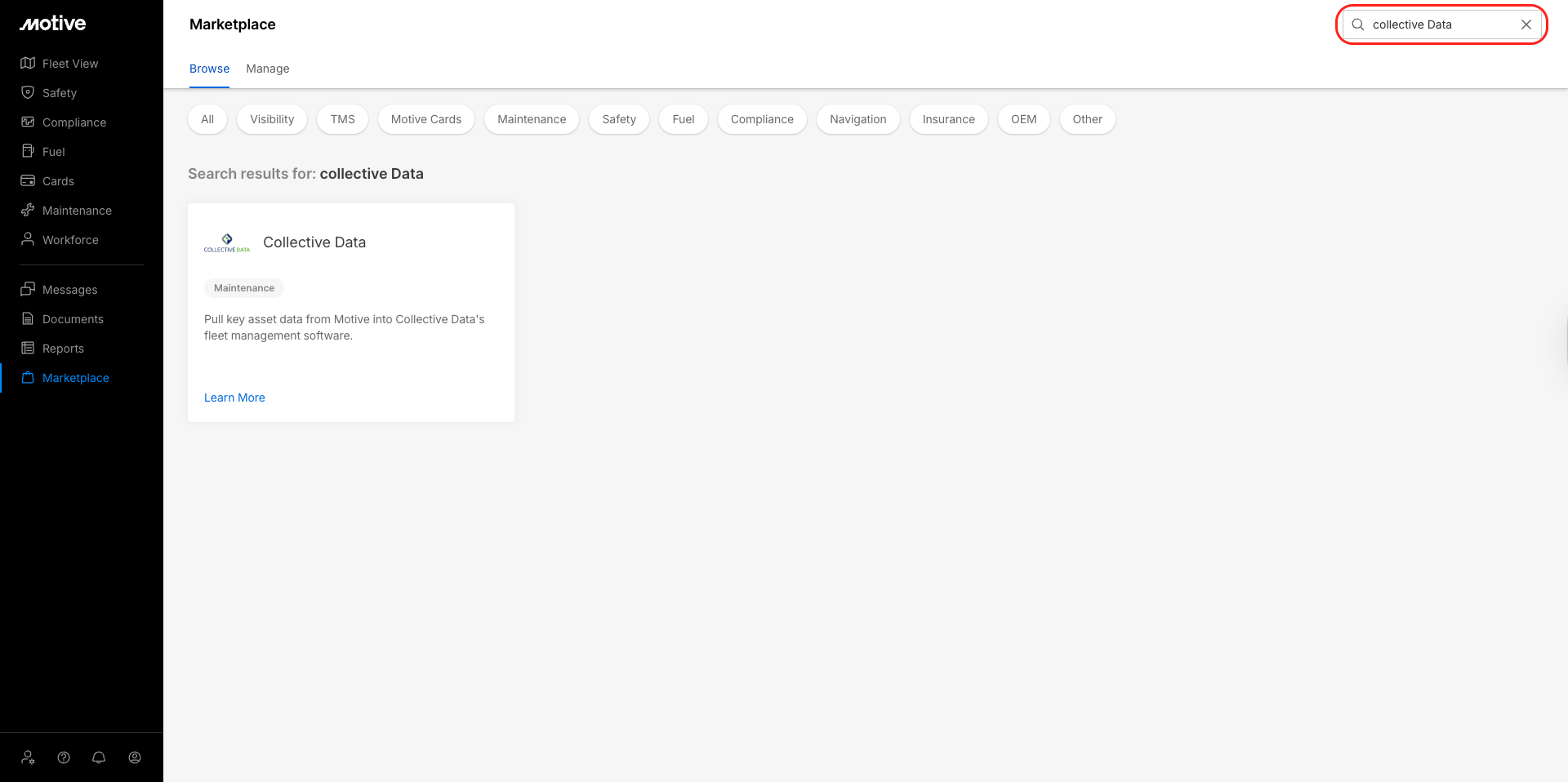Filter by Compliance category chip
This screenshot has width=1568, height=782.
pos(762,119)
